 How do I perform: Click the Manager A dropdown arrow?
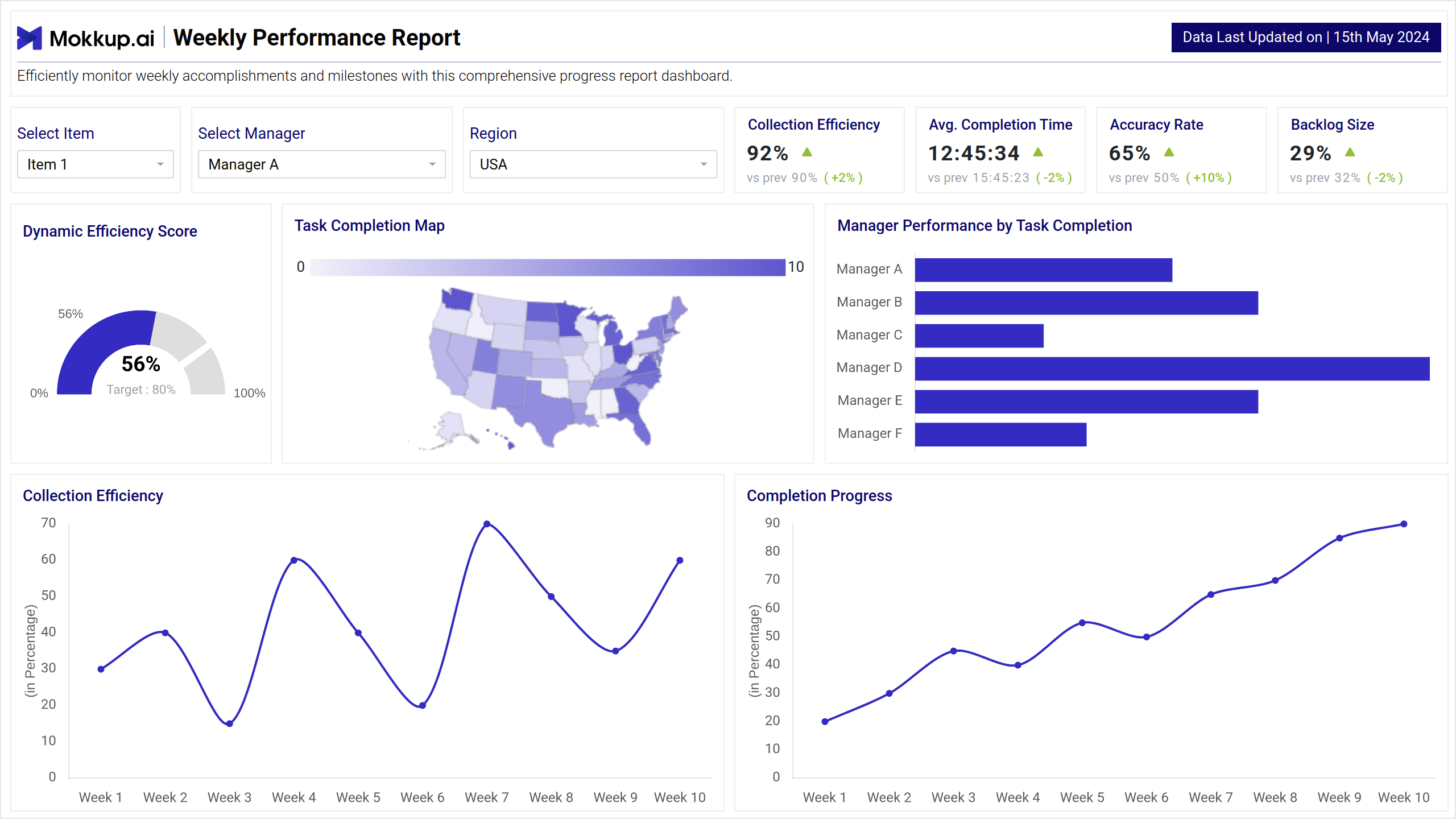tap(432, 164)
